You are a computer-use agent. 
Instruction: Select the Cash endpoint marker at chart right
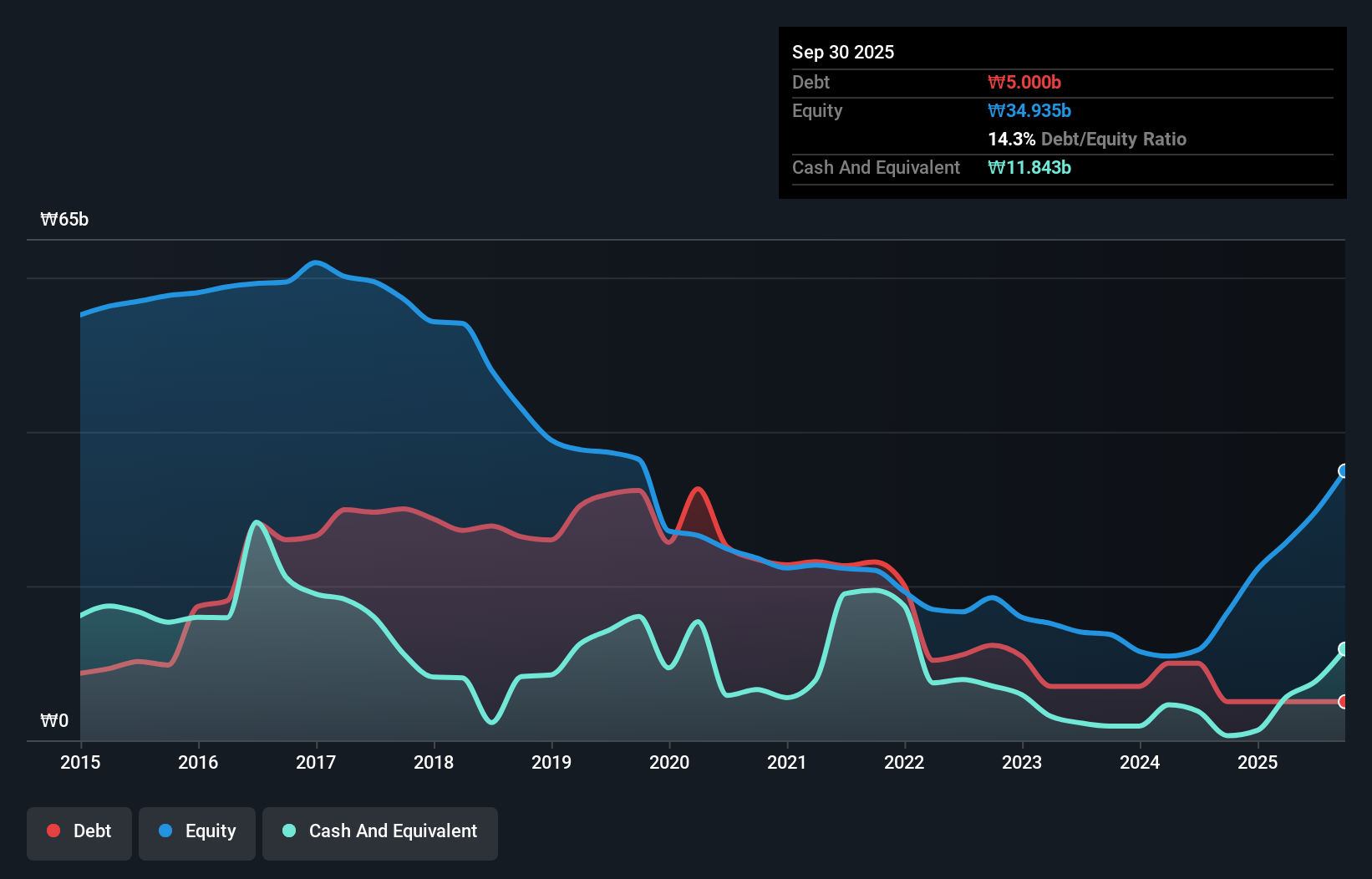click(x=1344, y=648)
